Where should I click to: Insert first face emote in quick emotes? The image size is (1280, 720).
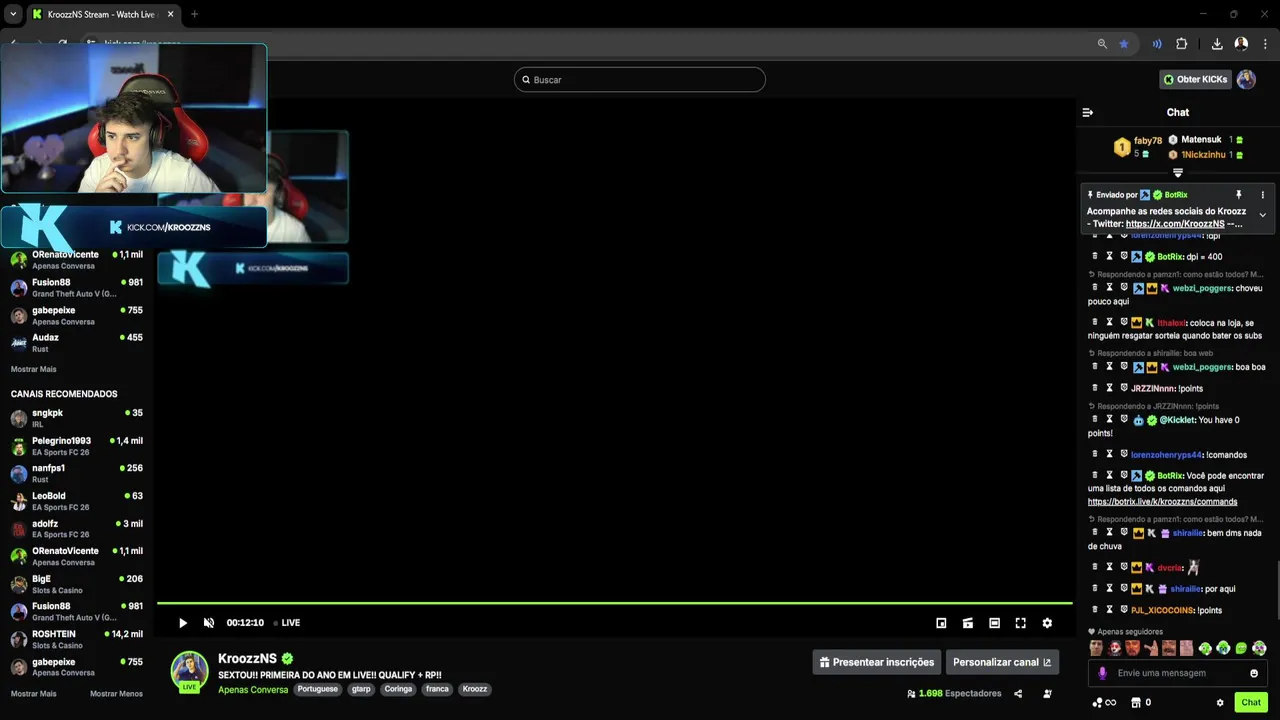coord(1096,648)
